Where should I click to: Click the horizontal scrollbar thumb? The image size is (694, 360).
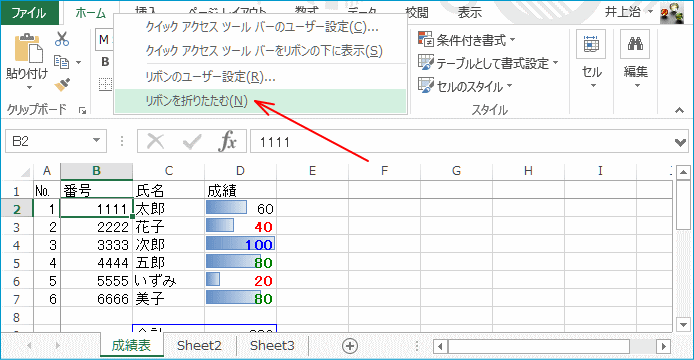(539, 346)
